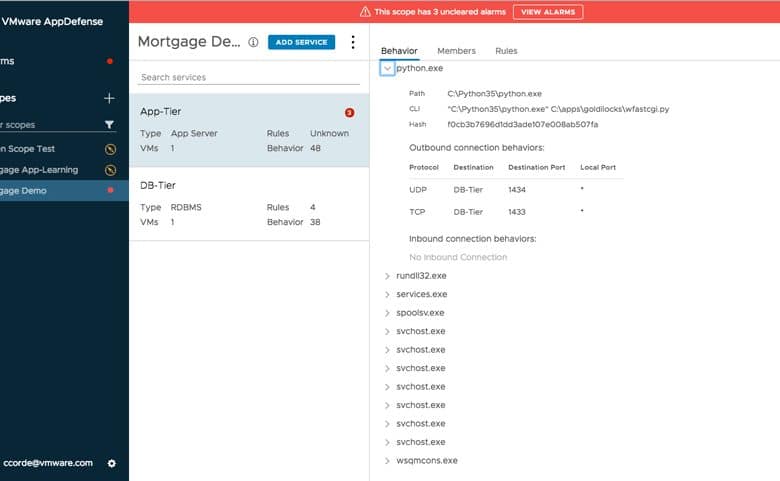Expand the first svchost.exe row
780x481 pixels.
[387, 331]
